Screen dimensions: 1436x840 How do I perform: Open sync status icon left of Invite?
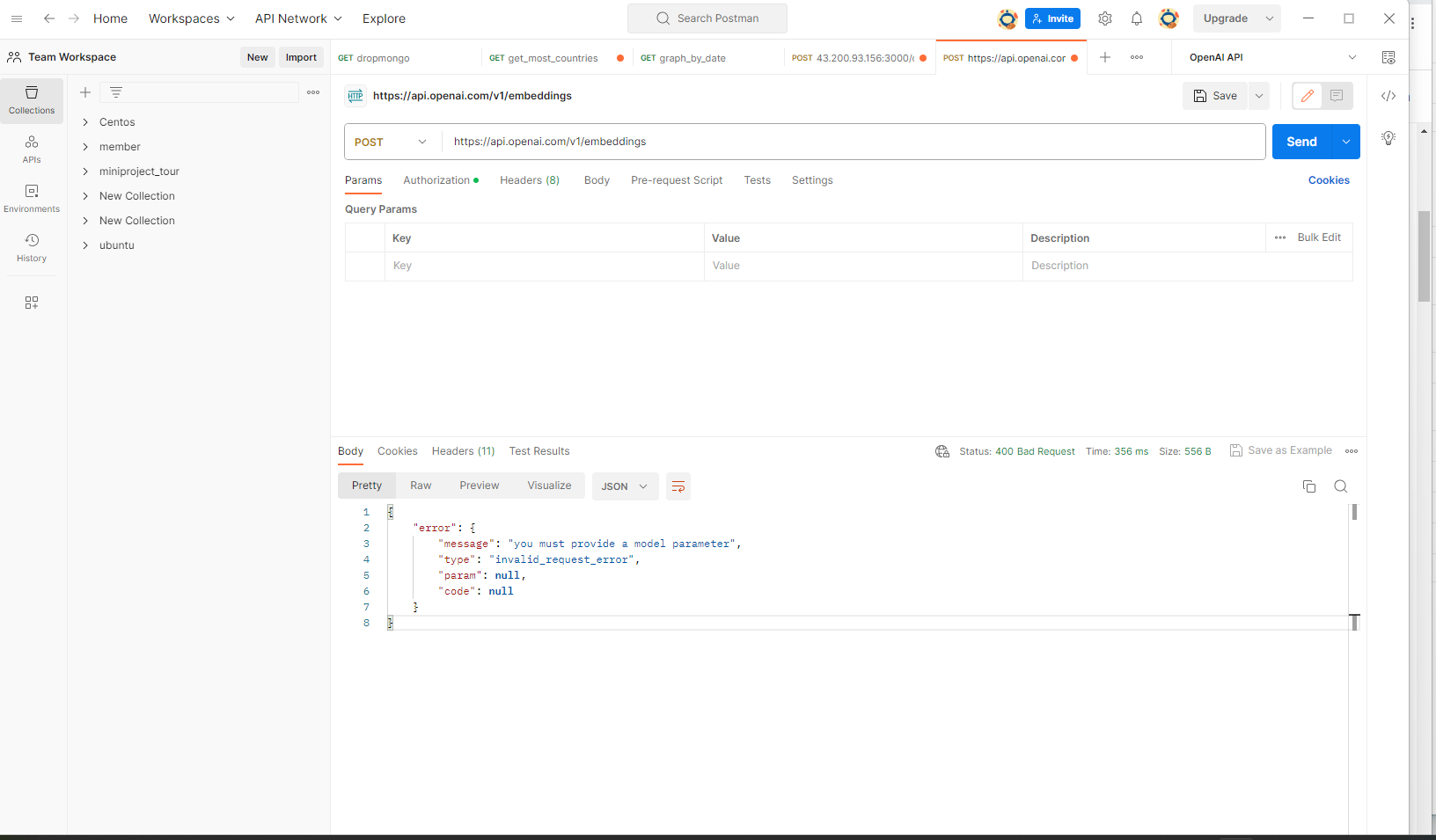tap(1007, 18)
